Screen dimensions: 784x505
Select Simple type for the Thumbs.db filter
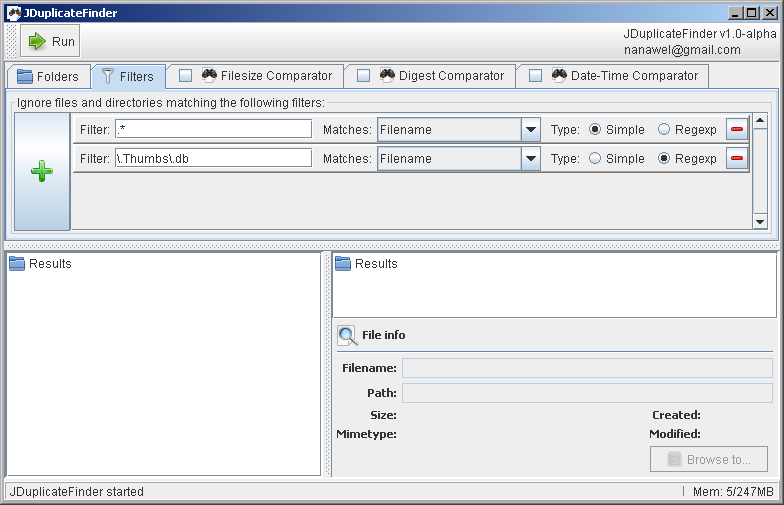point(594,158)
